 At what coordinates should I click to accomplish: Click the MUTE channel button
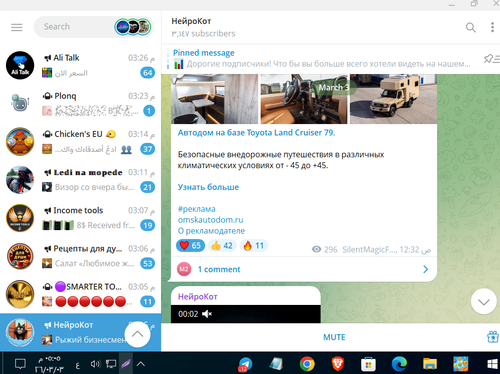tap(334, 337)
